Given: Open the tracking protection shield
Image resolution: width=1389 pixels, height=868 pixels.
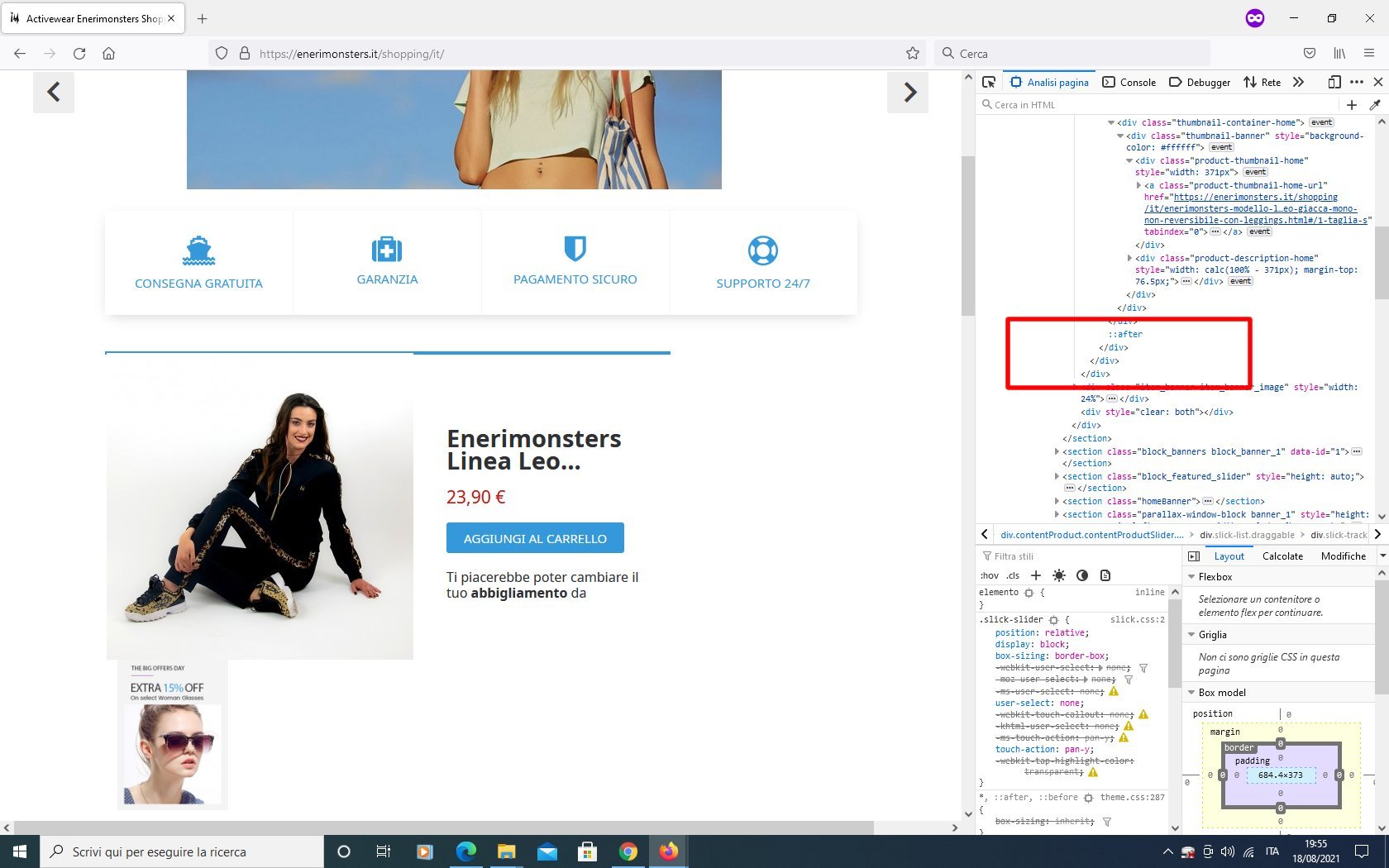Looking at the screenshot, I should [222, 54].
